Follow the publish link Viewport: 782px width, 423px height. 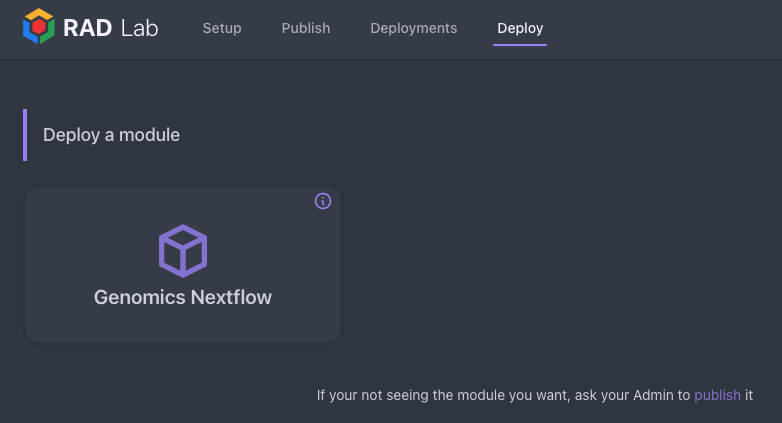coord(717,395)
